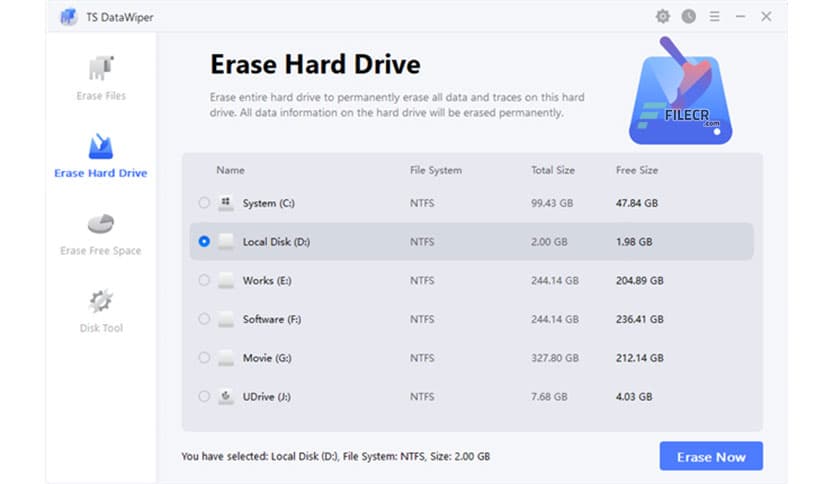Click the NTFS cell in System (C:) row
Viewport: 836px width, 484px height.
(x=422, y=203)
